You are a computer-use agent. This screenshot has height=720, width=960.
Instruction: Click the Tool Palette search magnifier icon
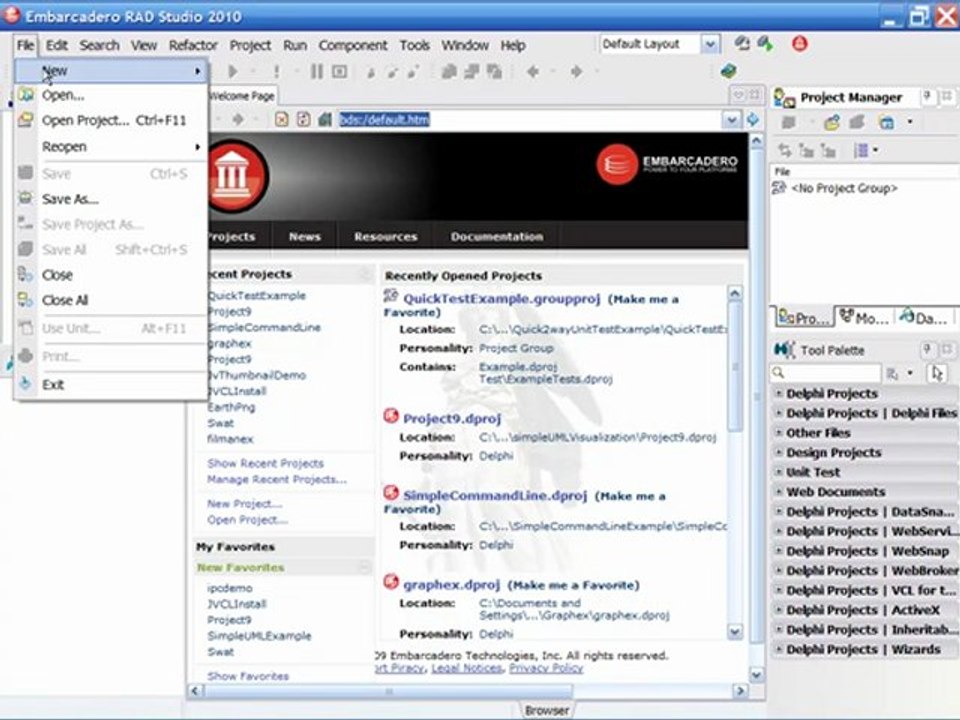pyautogui.click(x=778, y=372)
